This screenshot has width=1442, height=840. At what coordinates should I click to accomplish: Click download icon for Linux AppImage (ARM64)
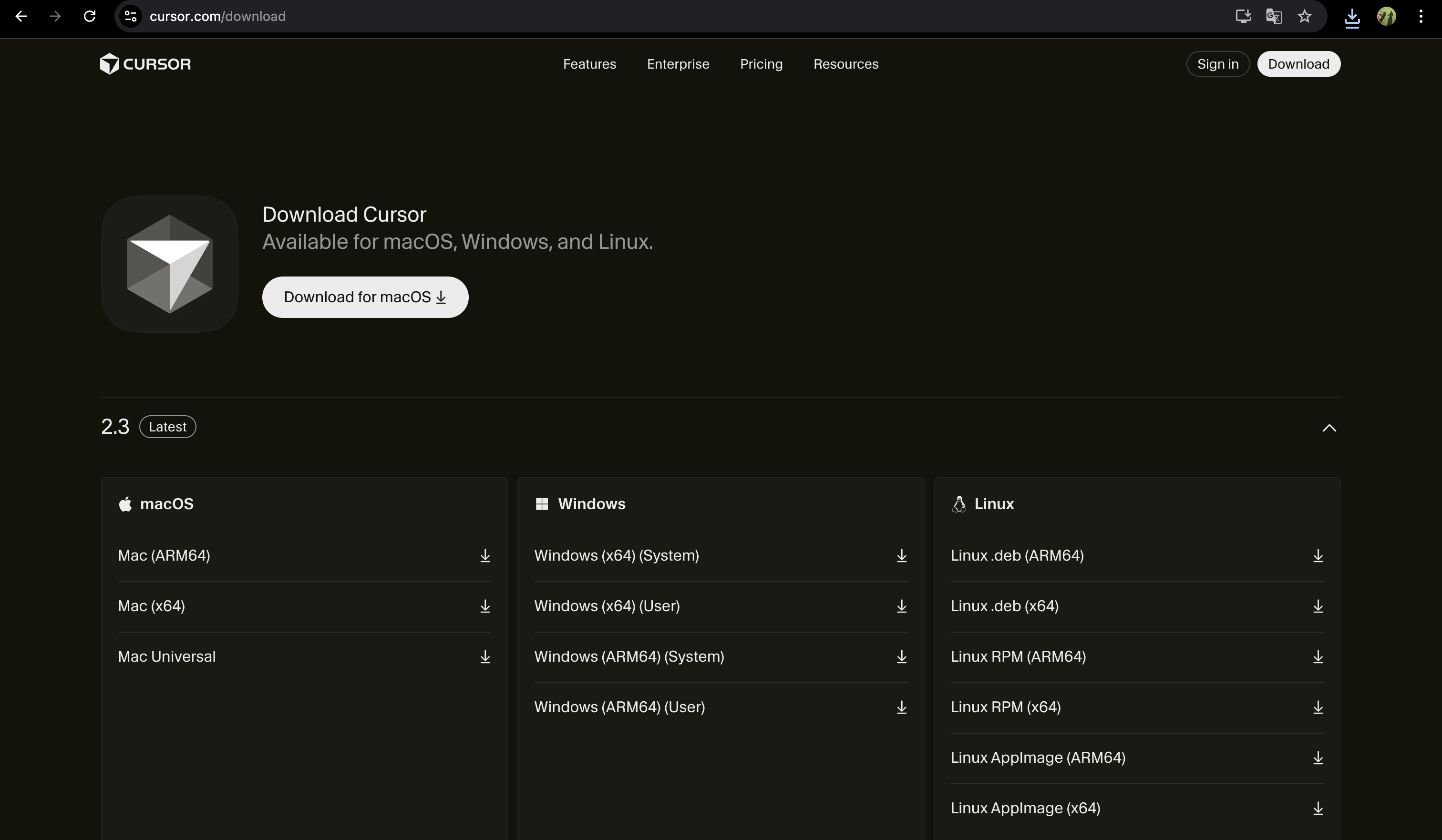(x=1318, y=758)
